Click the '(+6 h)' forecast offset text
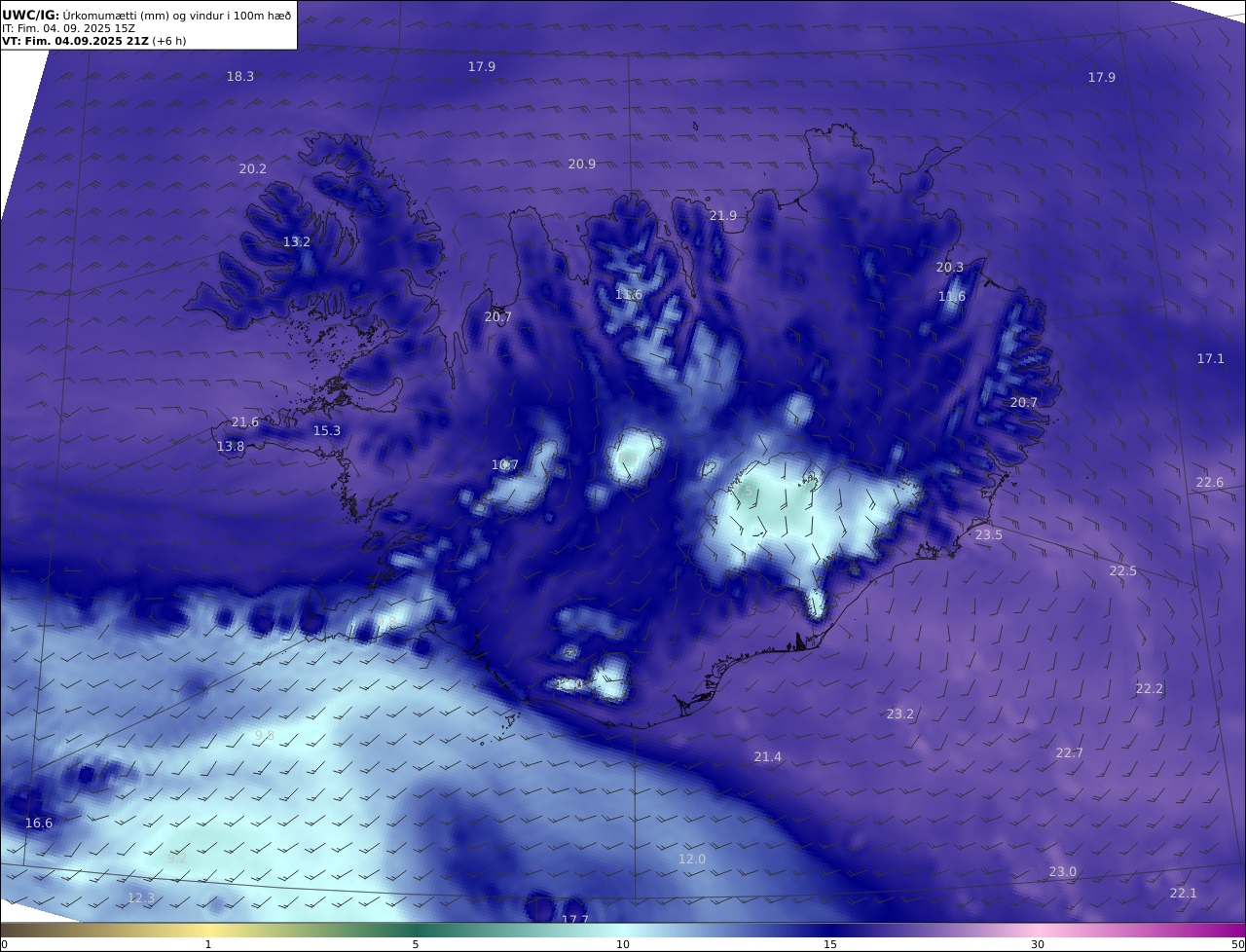 [x=169, y=41]
